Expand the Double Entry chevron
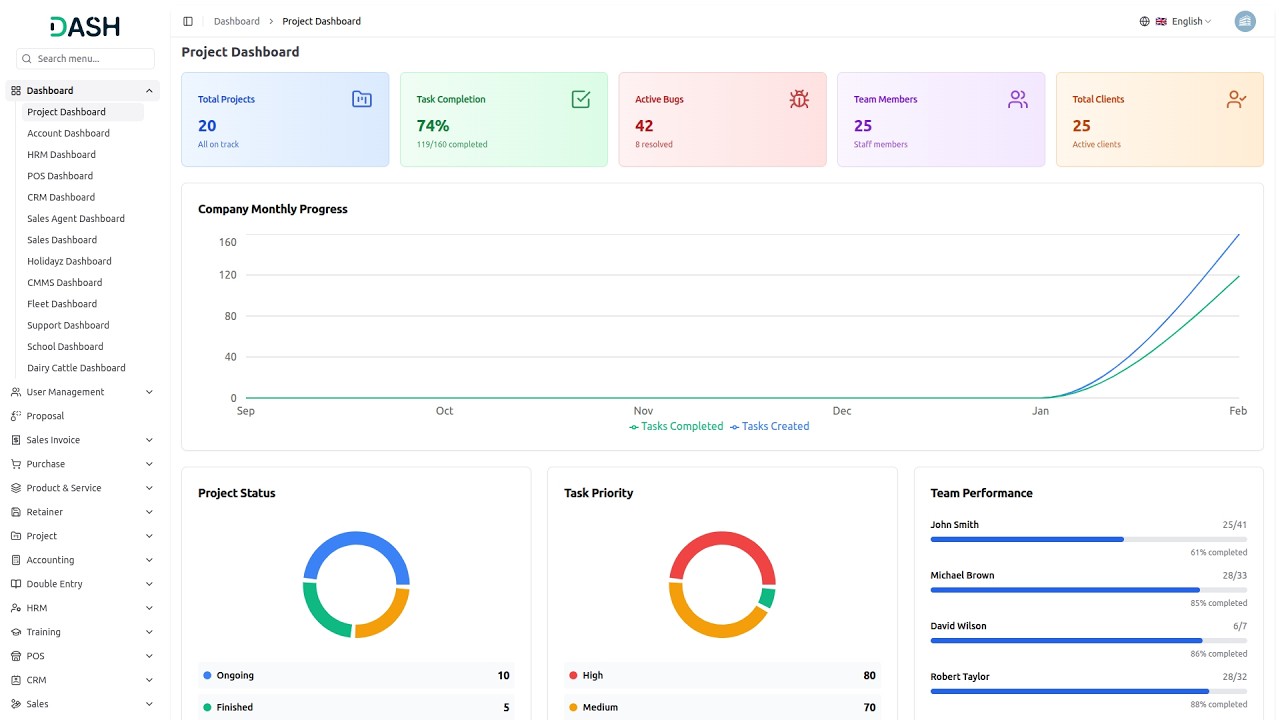 149,584
